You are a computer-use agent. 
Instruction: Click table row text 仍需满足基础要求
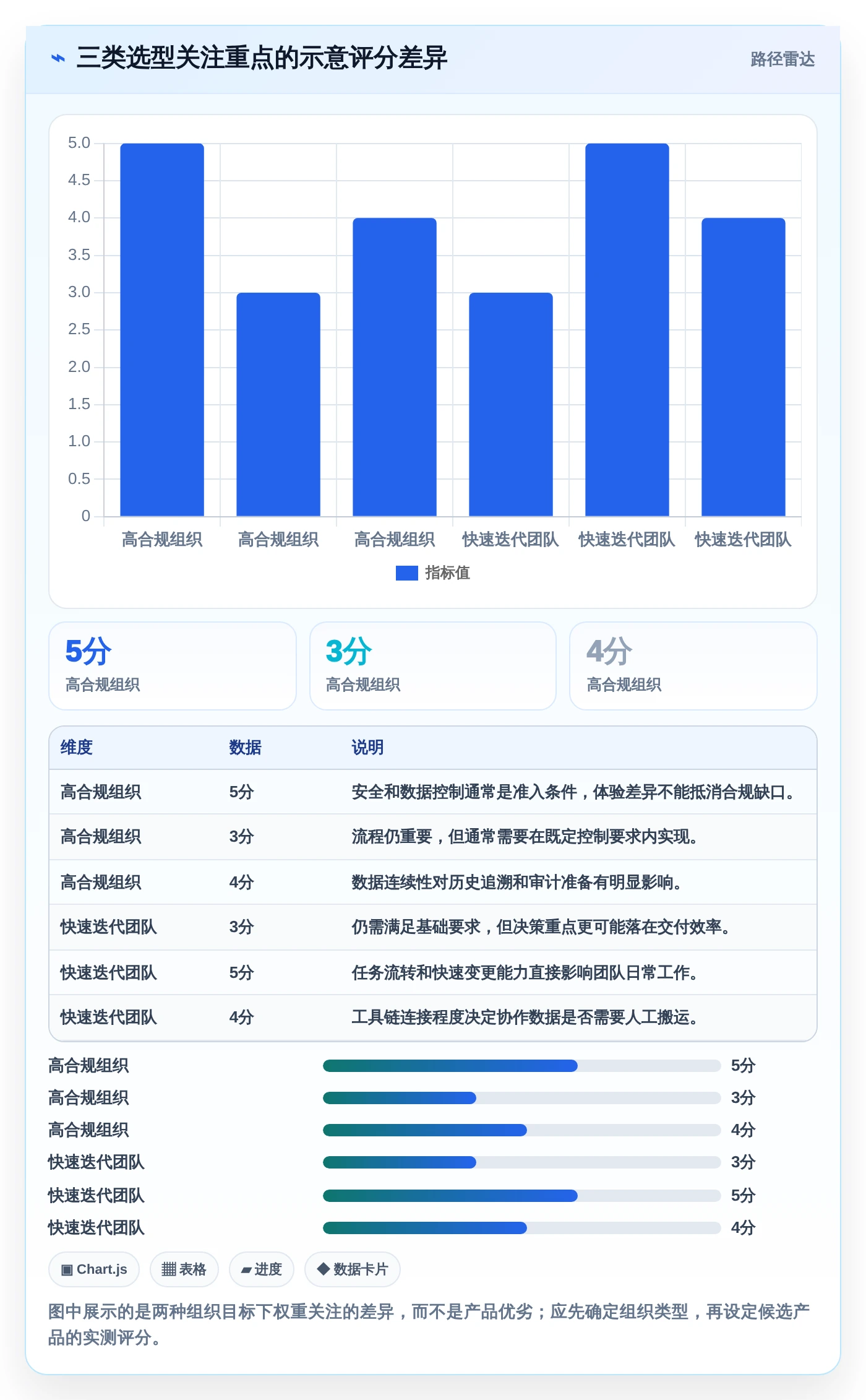point(416,927)
